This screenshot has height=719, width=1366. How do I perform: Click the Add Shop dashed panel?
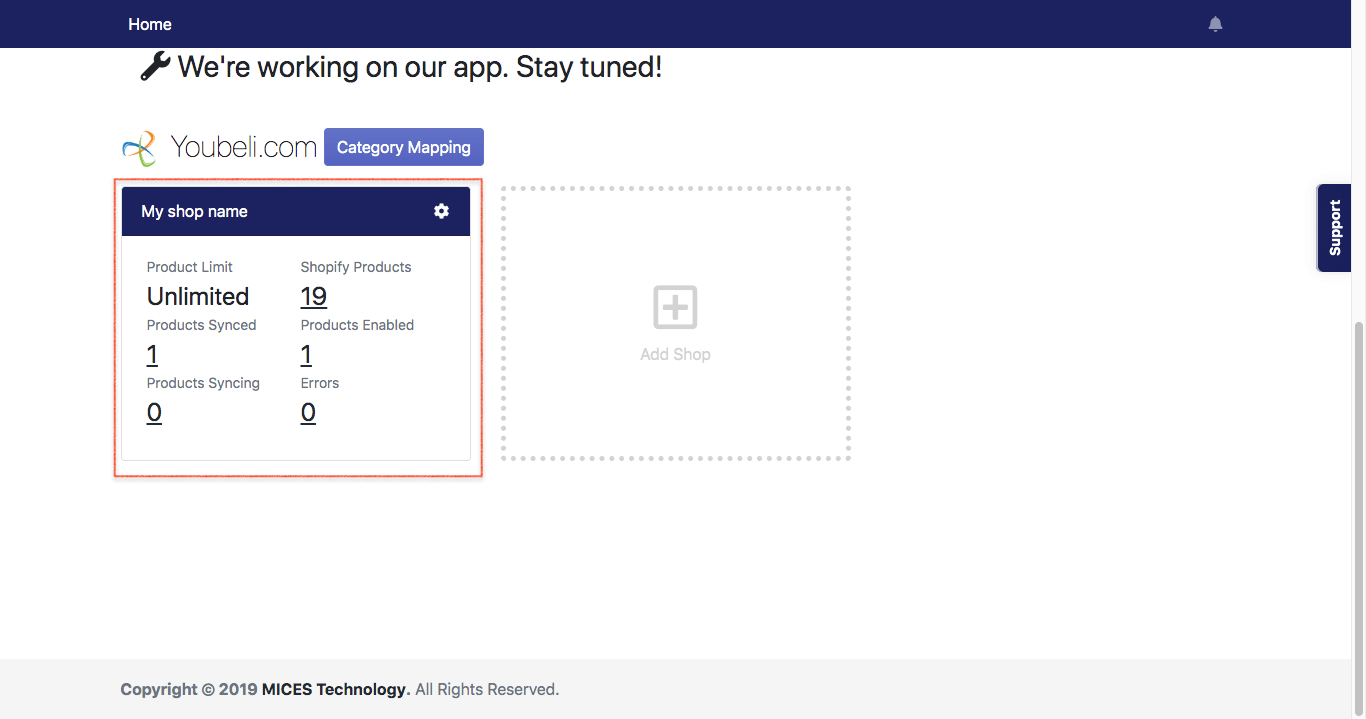point(675,322)
